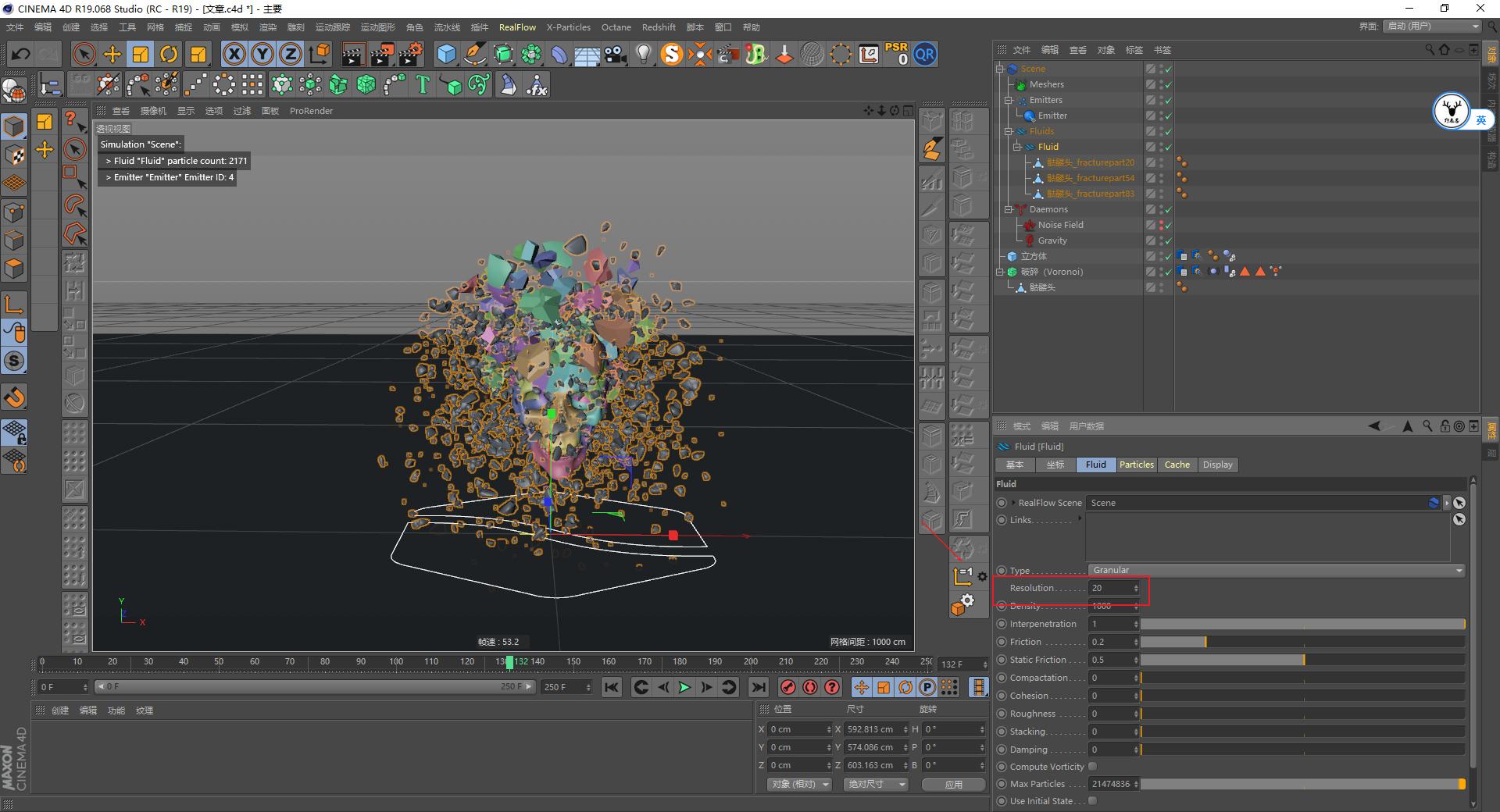The width and height of the screenshot is (1500, 812).
Task: Collapse the Daemons branch
Action: [1009, 209]
